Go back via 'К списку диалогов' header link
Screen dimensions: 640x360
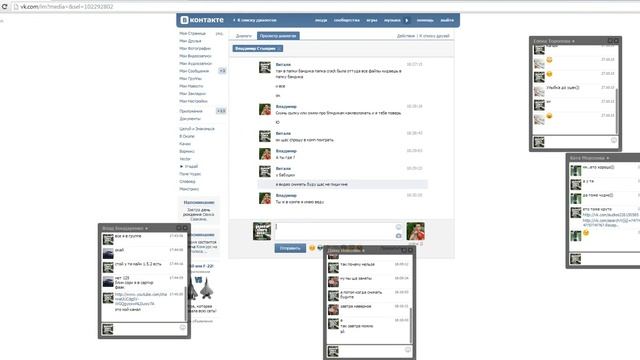[255, 20]
